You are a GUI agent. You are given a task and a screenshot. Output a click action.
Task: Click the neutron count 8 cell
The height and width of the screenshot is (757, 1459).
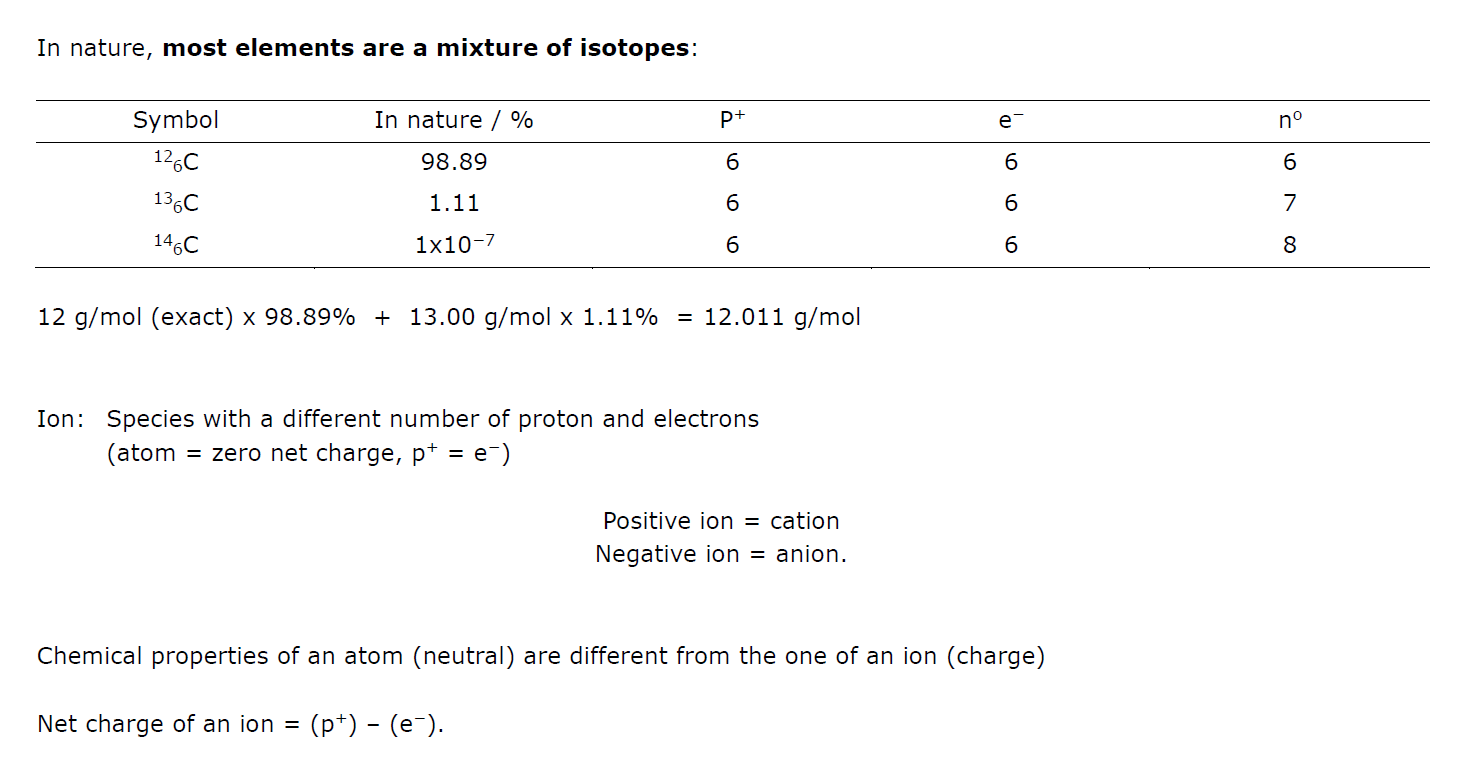[x=1290, y=244]
